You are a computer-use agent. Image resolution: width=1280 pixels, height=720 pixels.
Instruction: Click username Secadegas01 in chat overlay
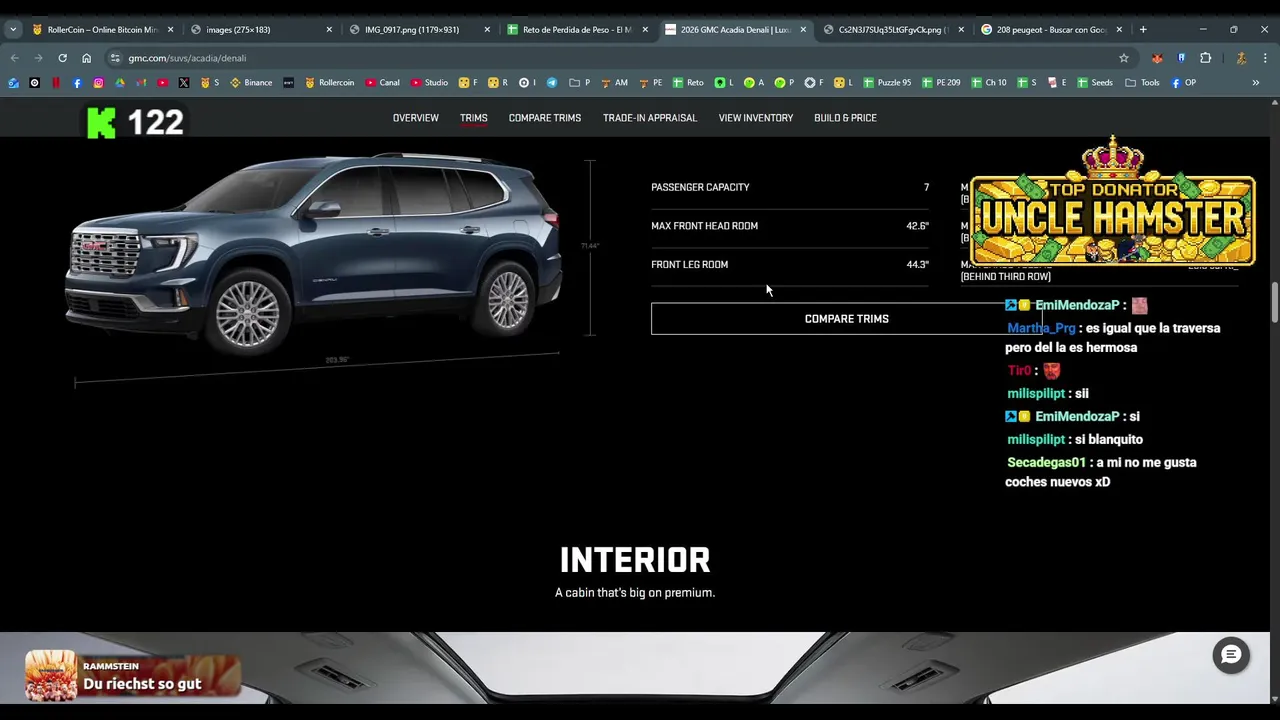pos(1046,462)
